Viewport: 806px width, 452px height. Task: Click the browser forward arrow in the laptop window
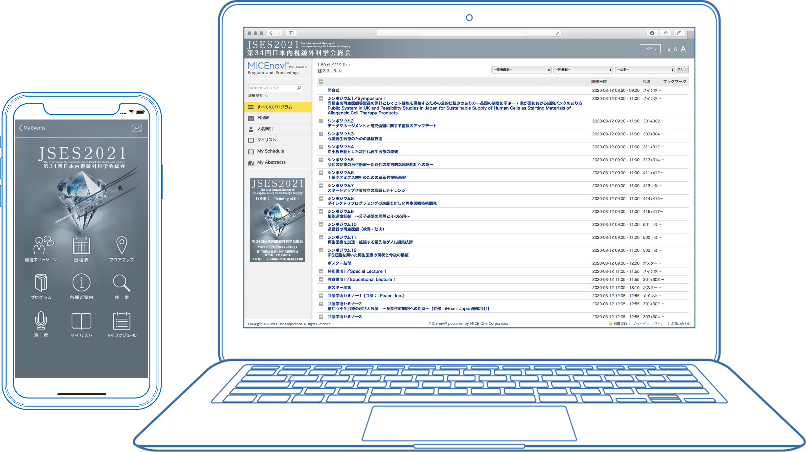pos(279,33)
